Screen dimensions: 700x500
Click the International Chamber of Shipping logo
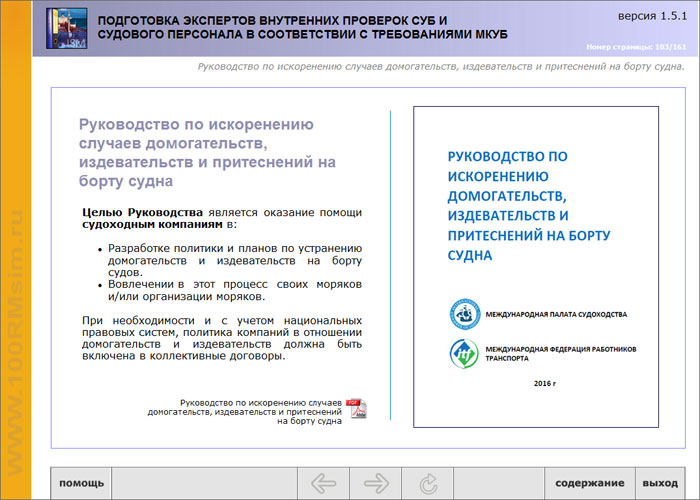pos(465,314)
